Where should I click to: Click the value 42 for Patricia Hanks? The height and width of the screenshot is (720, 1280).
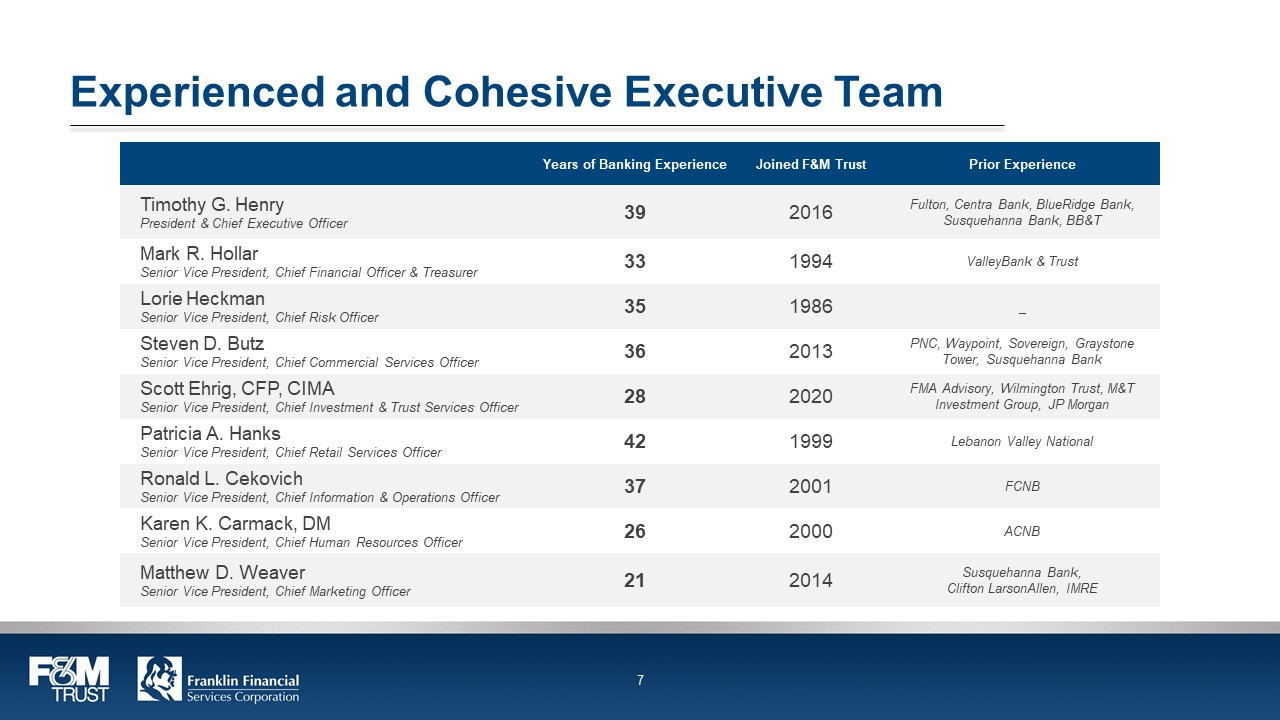634,441
